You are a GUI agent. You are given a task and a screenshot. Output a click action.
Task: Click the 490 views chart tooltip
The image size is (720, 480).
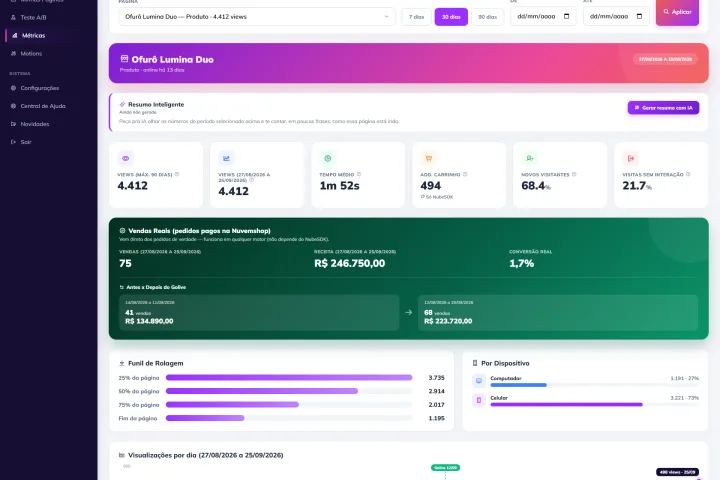pos(677,472)
